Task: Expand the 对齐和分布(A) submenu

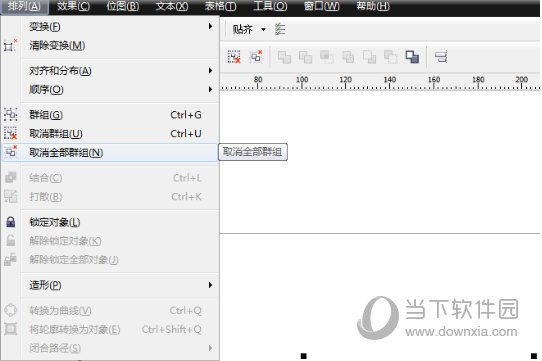Action: (110, 71)
